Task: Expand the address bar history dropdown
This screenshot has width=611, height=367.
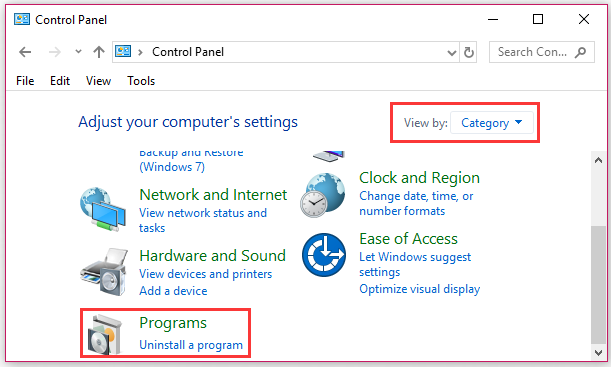Action: (x=452, y=52)
